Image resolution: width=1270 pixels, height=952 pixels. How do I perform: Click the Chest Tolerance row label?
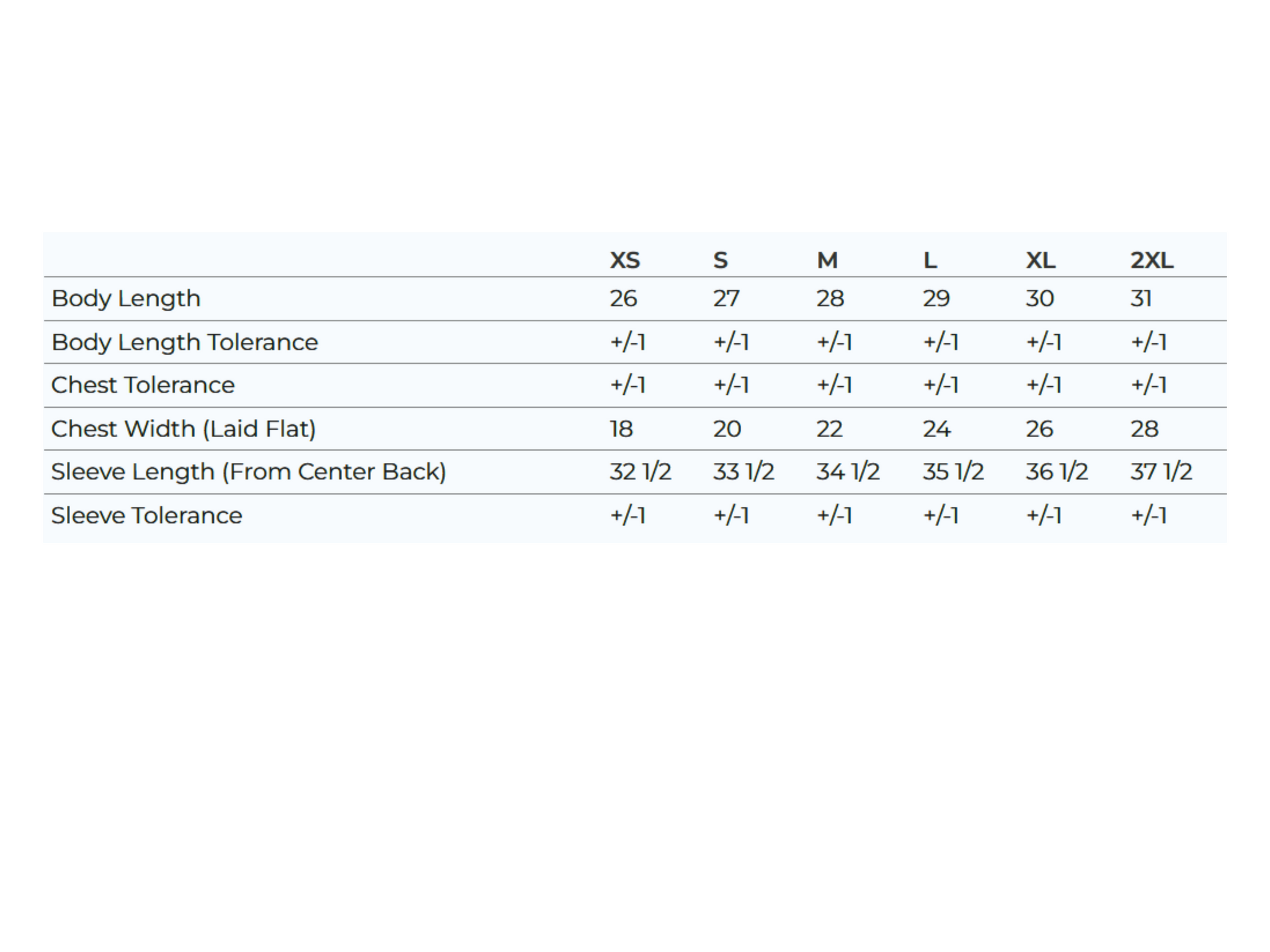point(143,385)
